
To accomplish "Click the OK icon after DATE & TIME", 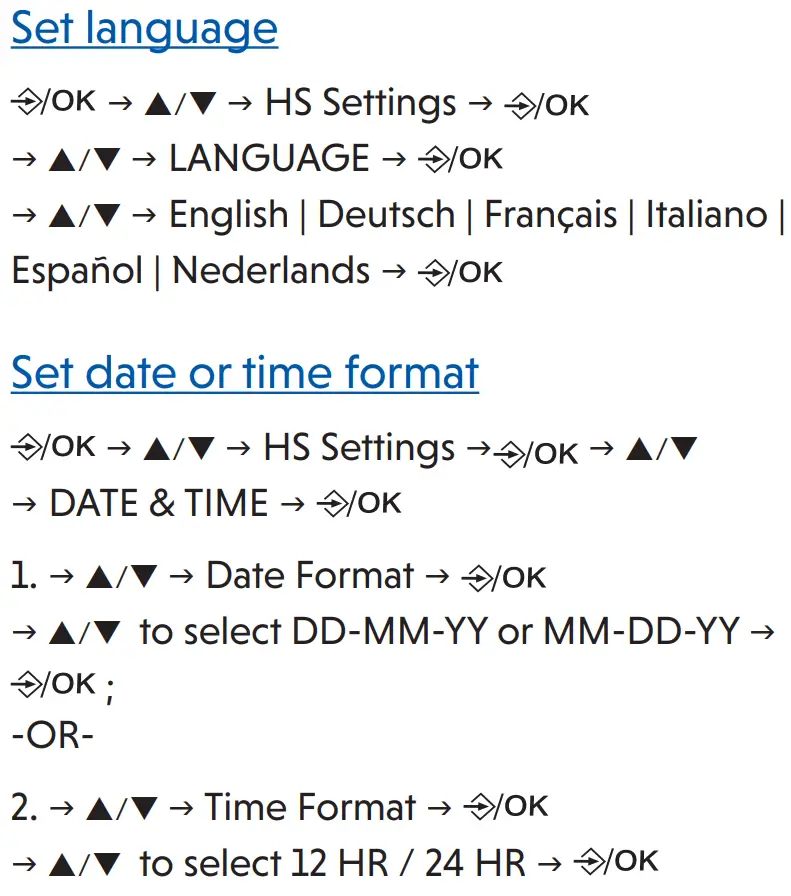I will coord(359,503).
